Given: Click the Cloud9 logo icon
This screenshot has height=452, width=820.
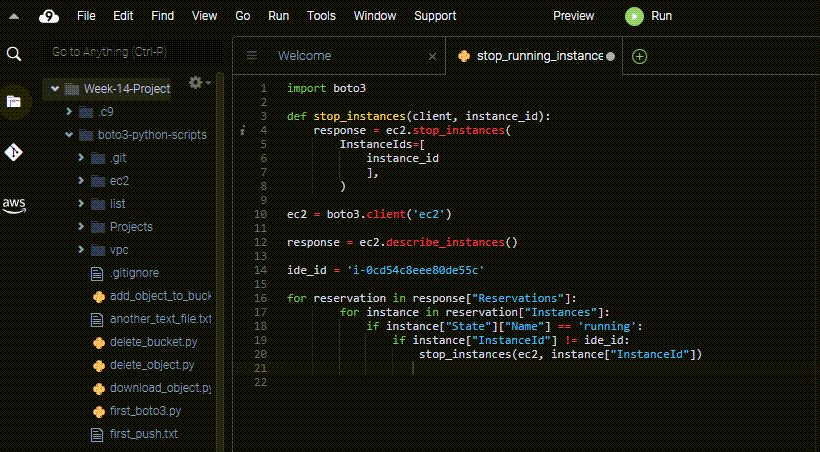Looking at the screenshot, I should pos(49,16).
